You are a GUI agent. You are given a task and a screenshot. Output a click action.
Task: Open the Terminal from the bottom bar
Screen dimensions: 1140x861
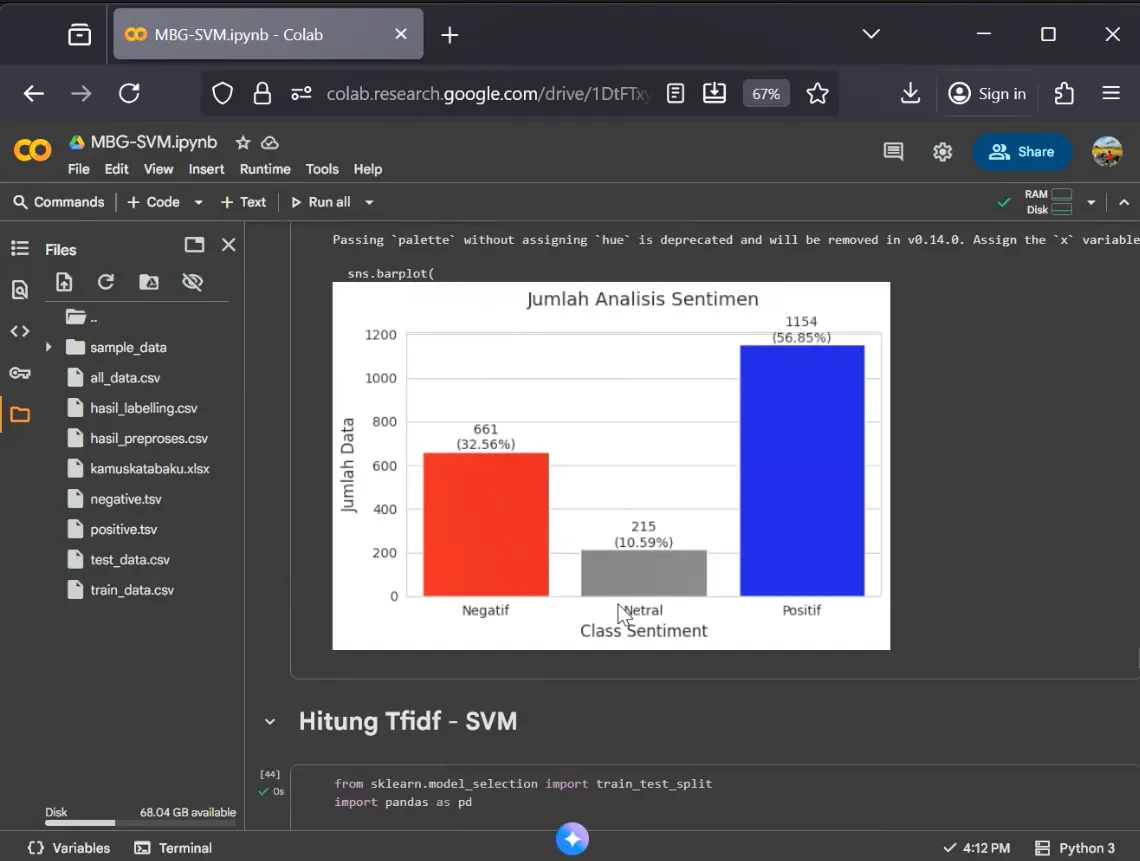click(x=173, y=847)
